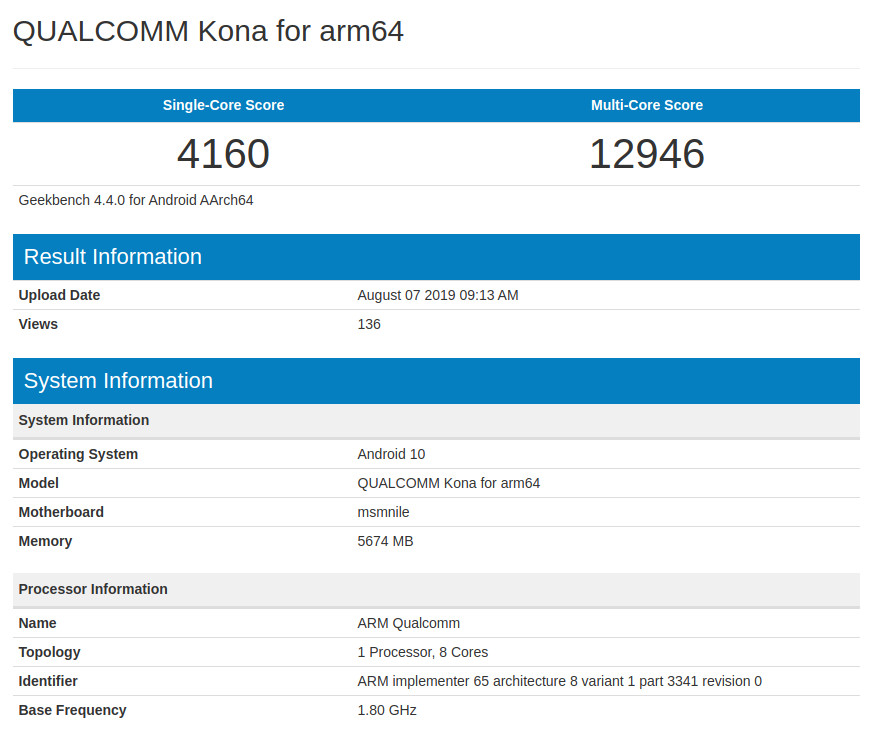This screenshot has width=890, height=742.
Task: Click the Topology value 1 Processor, 8 Cores
Action: pyautogui.click(x=423, y=652)
